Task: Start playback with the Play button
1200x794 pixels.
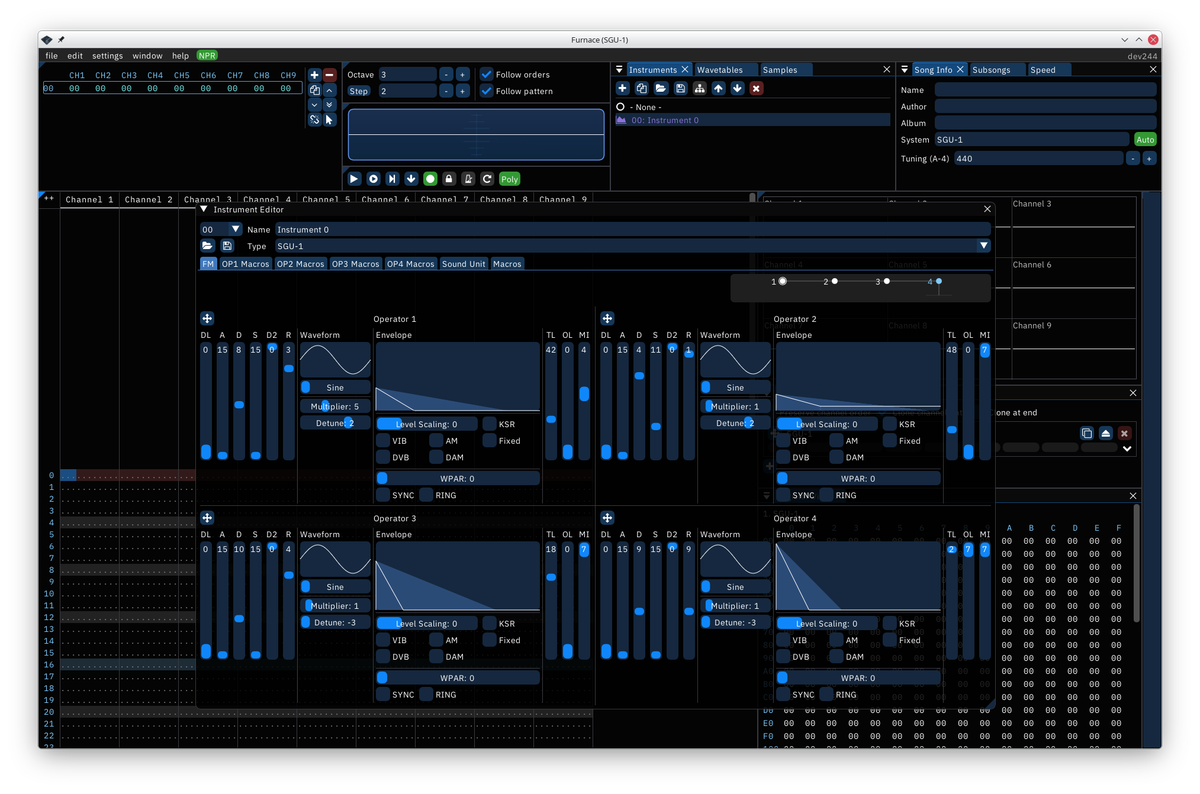Action: click(x=354, y=179)
